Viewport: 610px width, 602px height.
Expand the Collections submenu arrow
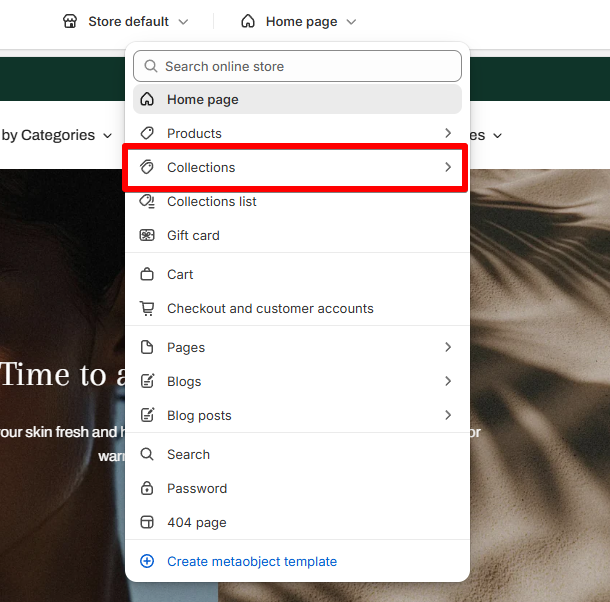[x=448, y=167]
